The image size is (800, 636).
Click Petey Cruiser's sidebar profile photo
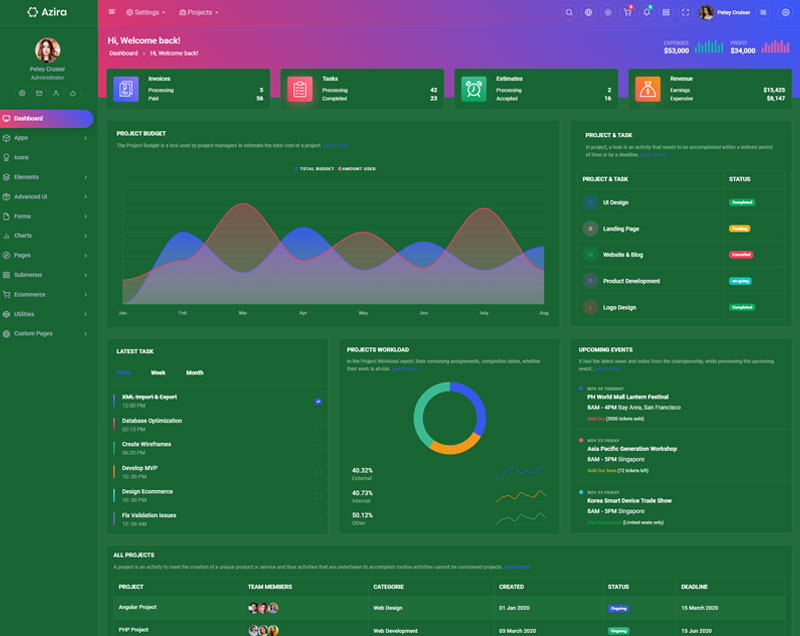[47, 50]
